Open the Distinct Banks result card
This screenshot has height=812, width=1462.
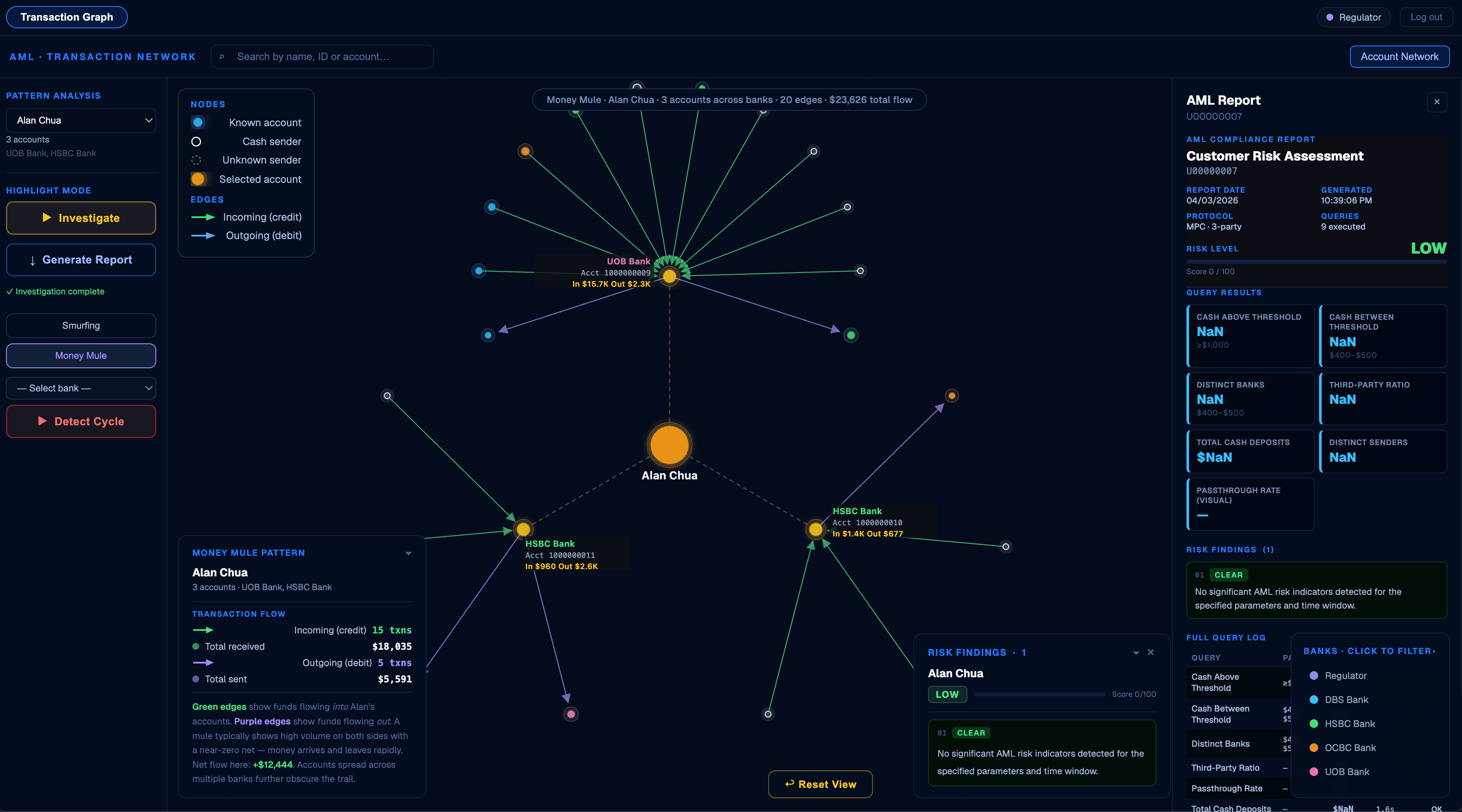coord(1250,398)
